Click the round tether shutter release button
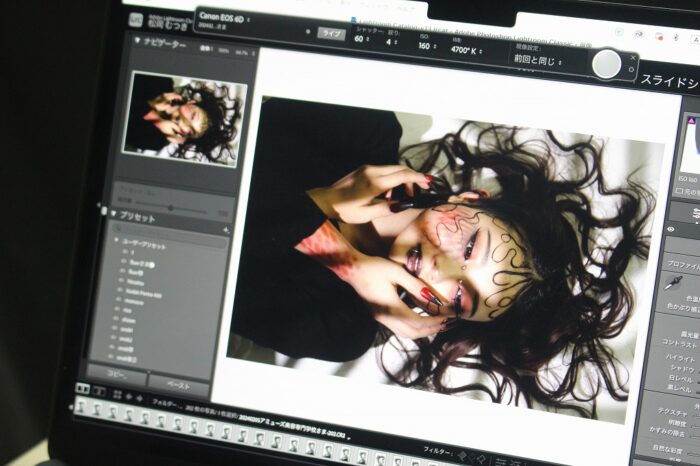 pyautogui.click(x=607, y=64)
